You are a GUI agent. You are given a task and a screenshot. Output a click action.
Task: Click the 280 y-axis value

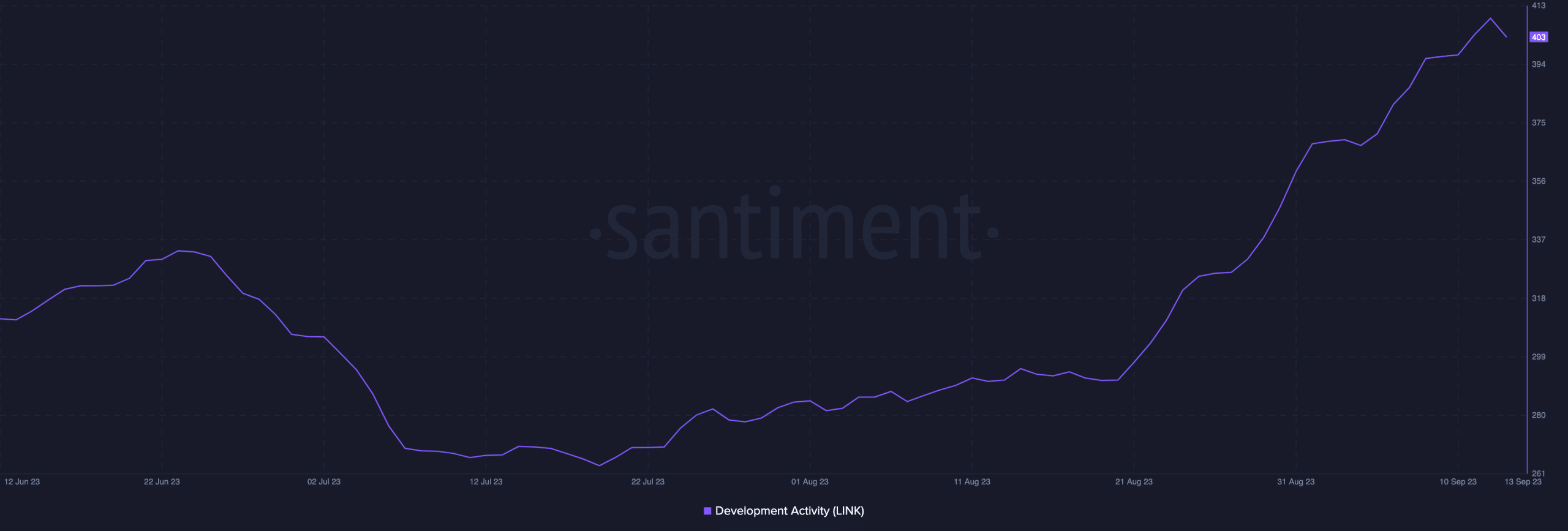coord(1539,415)
